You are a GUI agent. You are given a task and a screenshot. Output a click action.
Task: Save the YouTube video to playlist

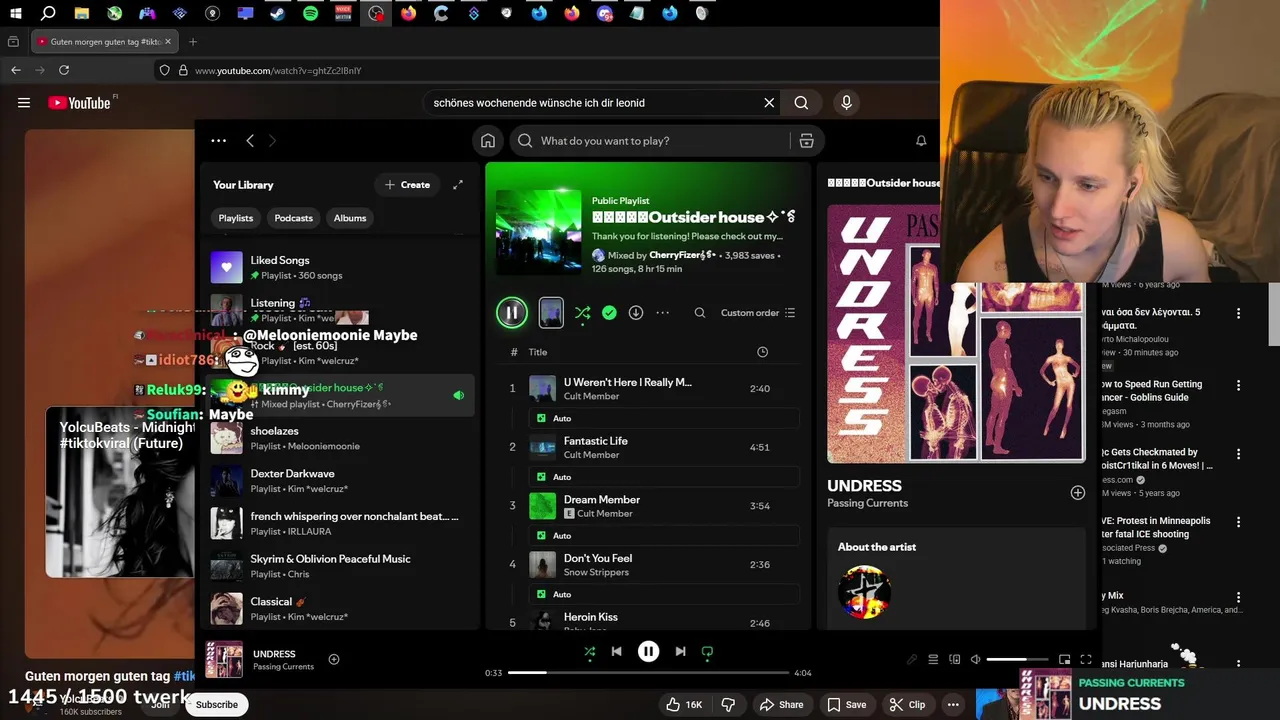(846, 704)
